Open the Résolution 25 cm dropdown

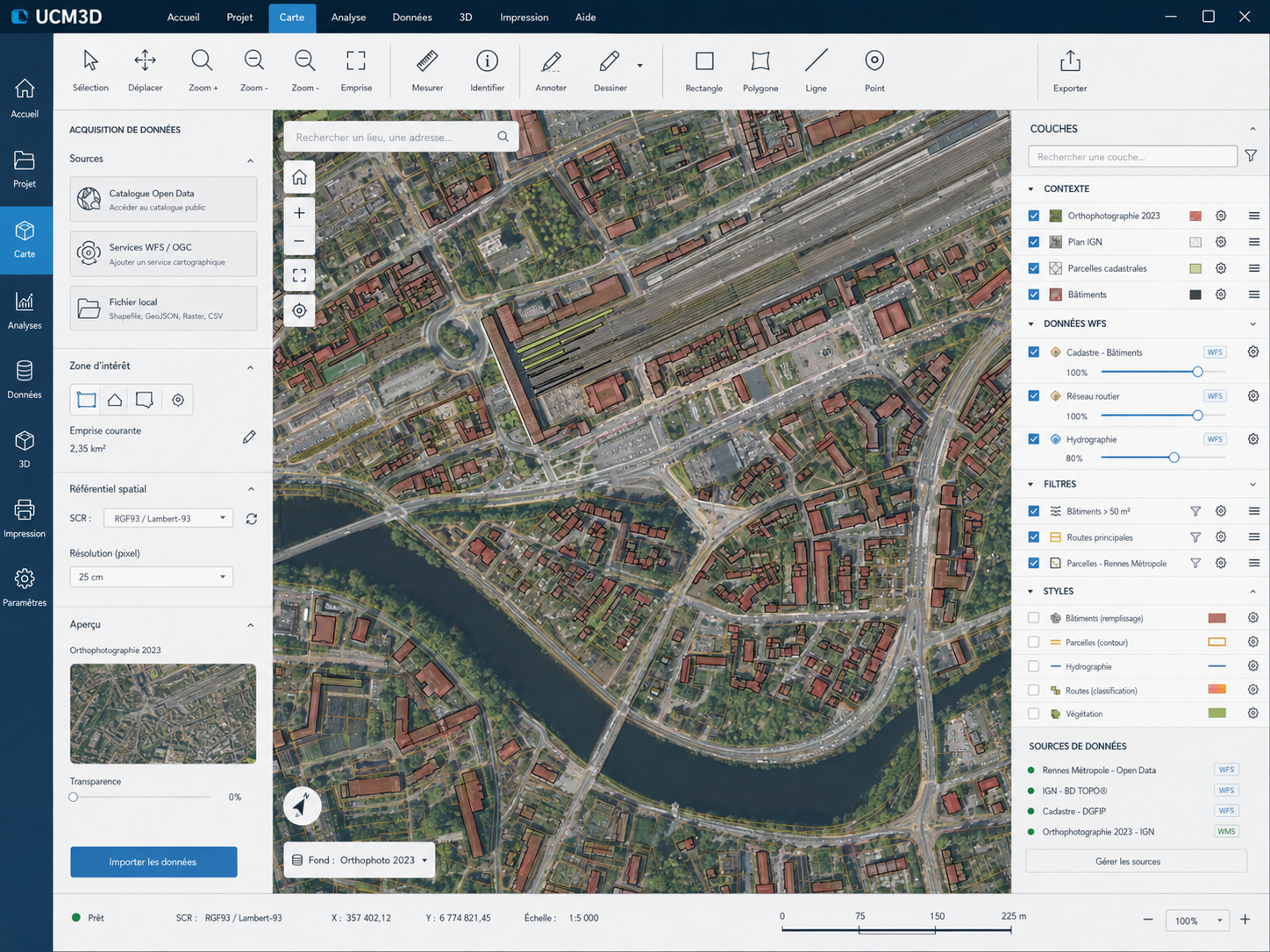tap(151, 577)
